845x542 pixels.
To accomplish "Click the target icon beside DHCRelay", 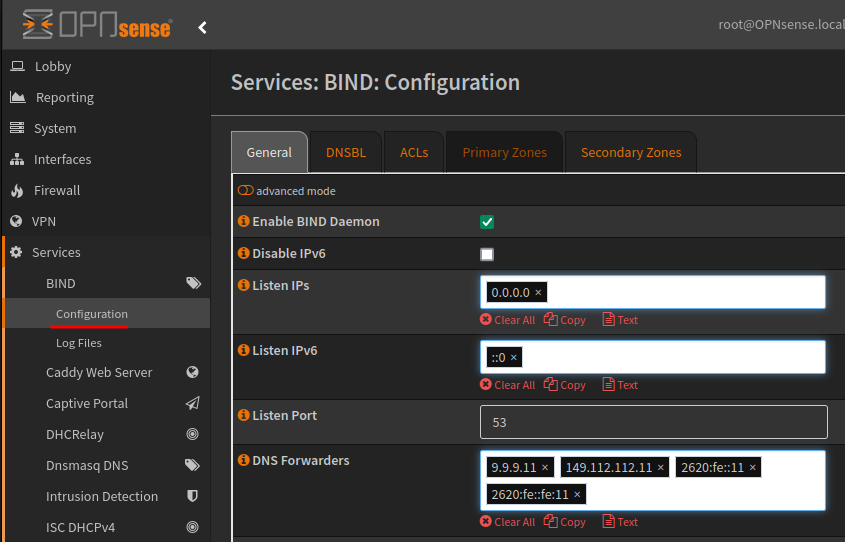I will pyautogui.click(x=192, y=434).
